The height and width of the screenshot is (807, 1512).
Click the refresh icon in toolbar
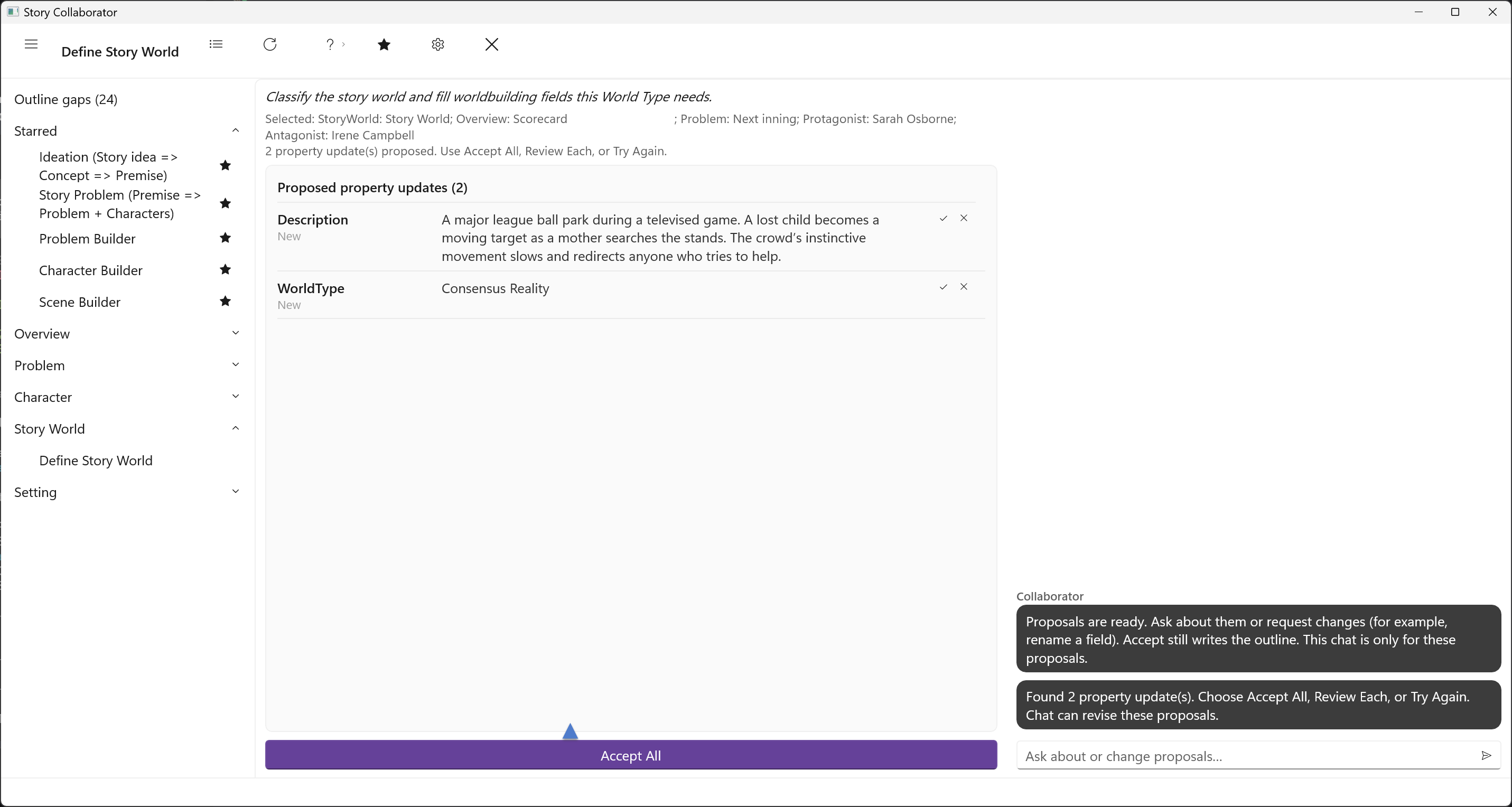tap(270, 44)
